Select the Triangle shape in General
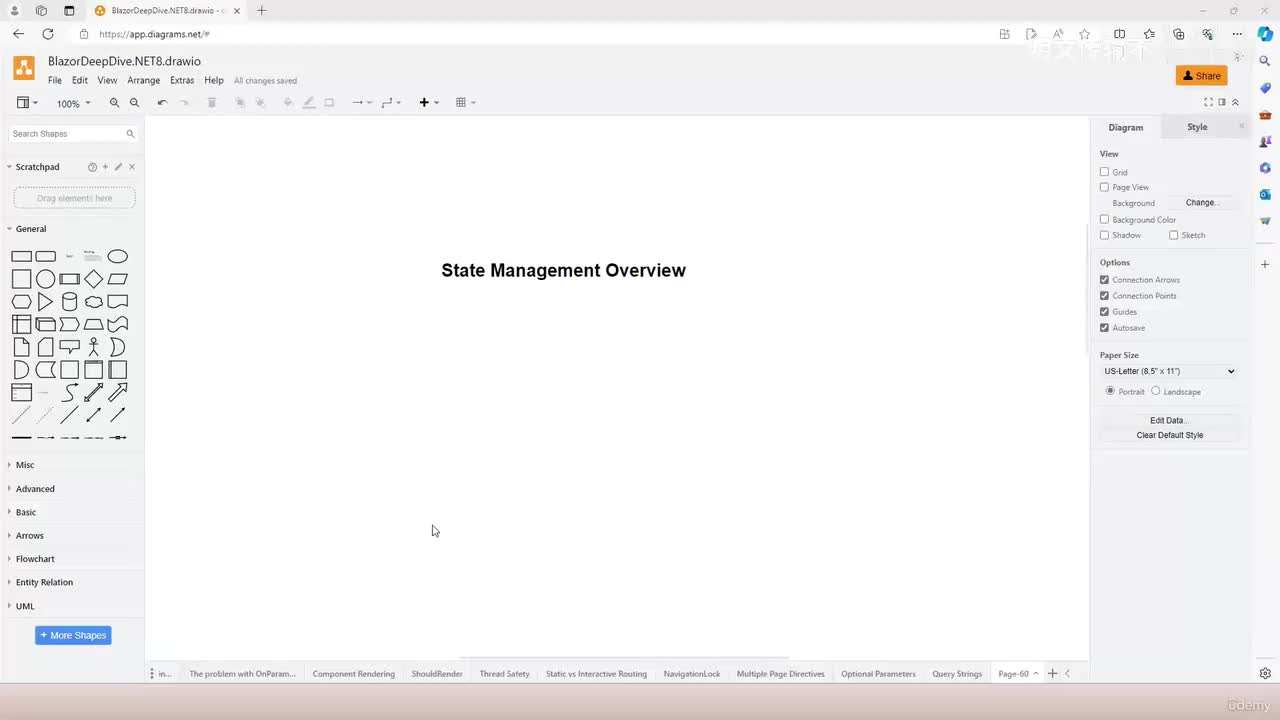Image resolution: width=1280 pixels, height=720 pixels. pos(45,302)
